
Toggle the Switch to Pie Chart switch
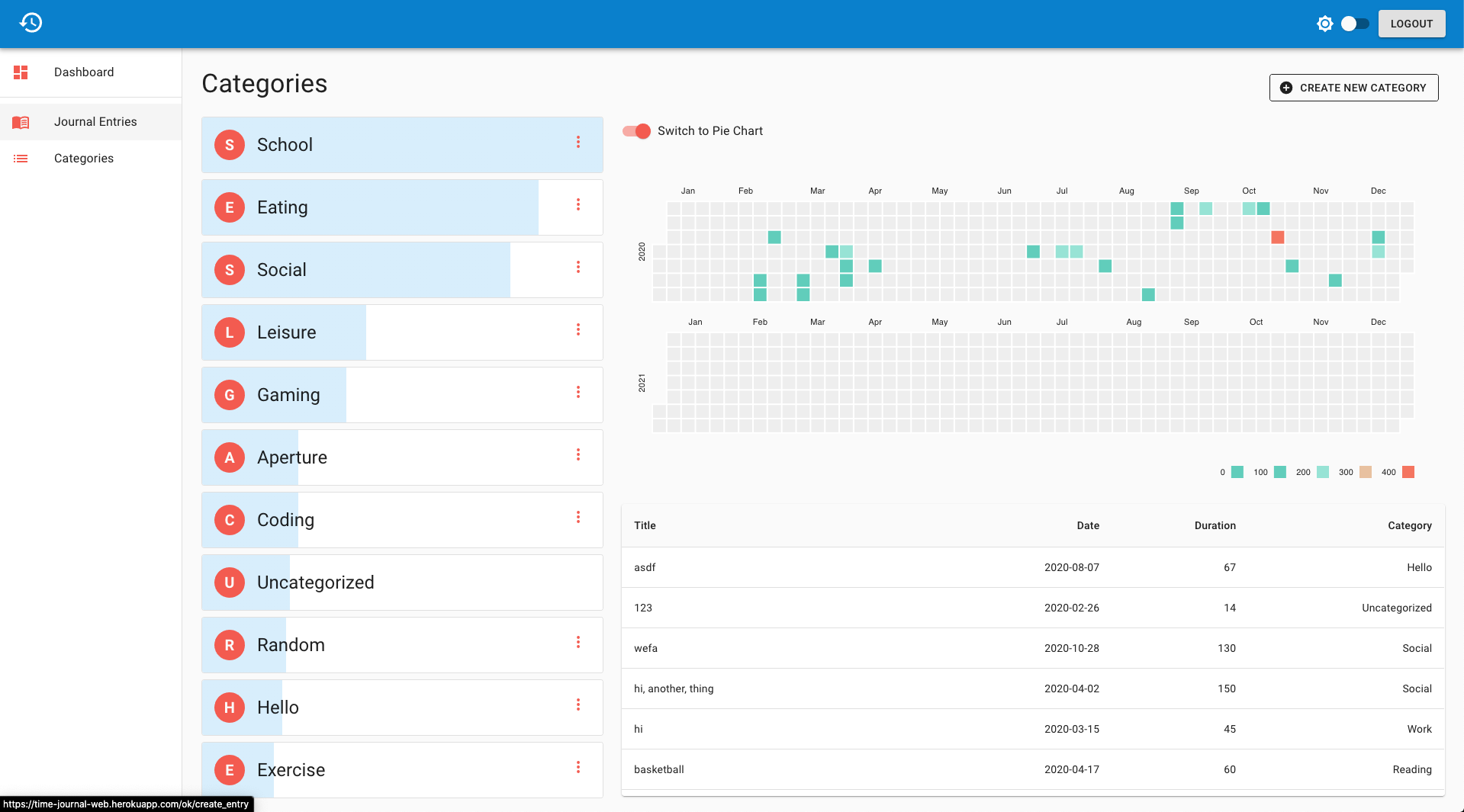point(637,131)
